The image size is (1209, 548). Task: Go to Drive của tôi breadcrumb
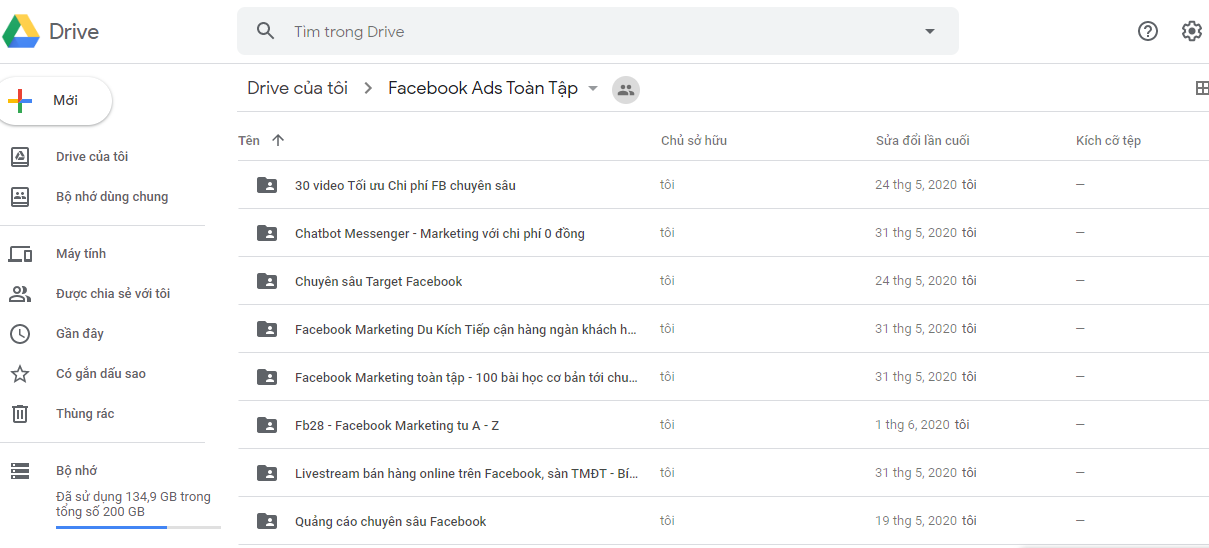(x=298, y=88)
